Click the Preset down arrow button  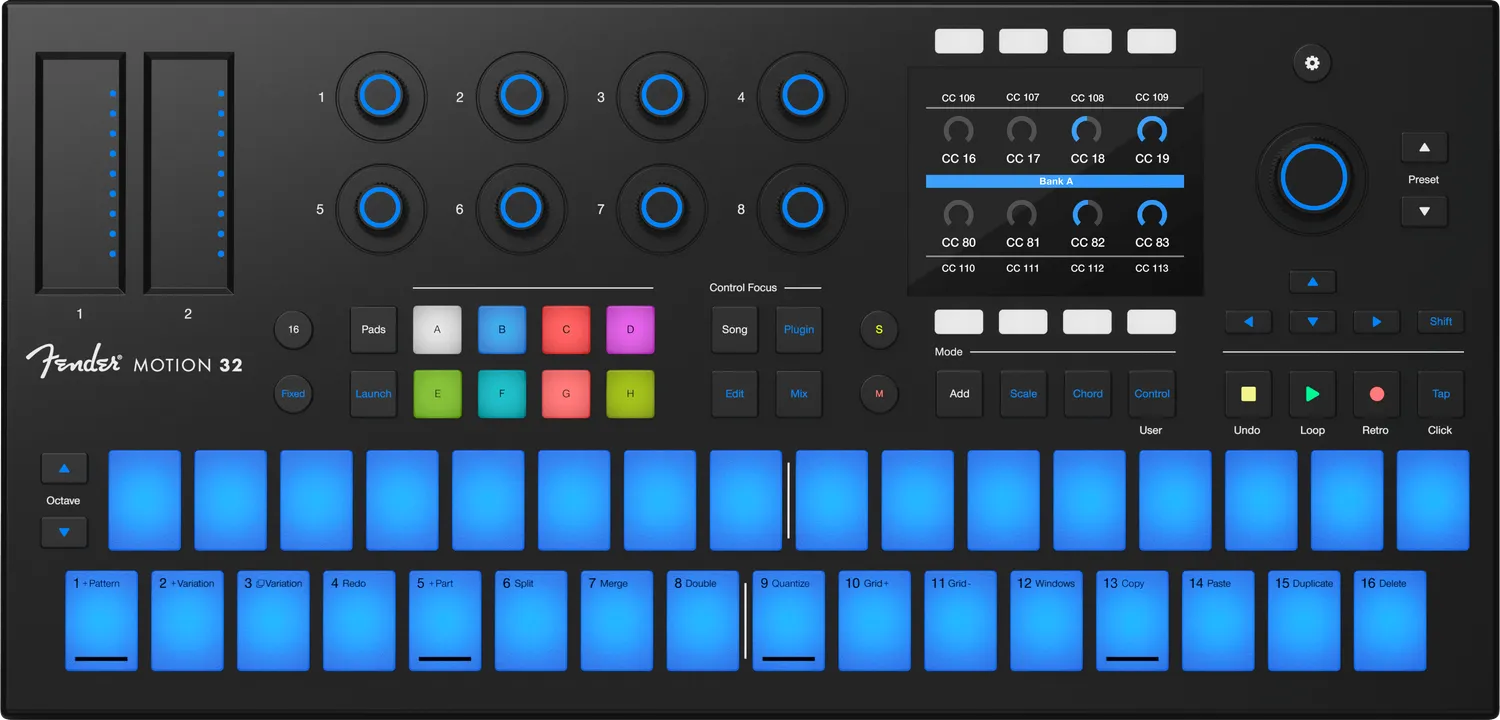[1424, 211]
